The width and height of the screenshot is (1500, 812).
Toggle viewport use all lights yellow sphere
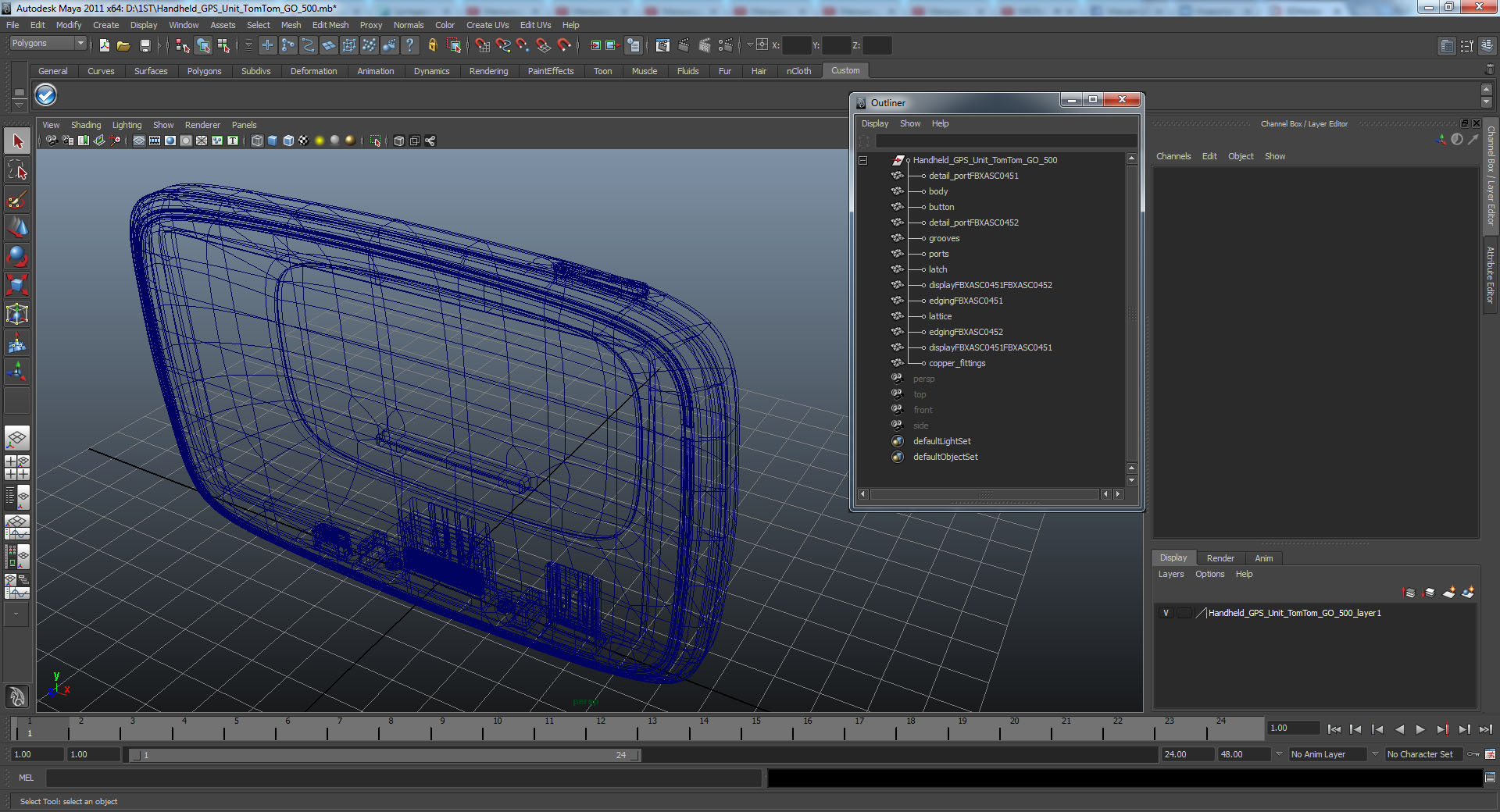(x=320, y=141)
